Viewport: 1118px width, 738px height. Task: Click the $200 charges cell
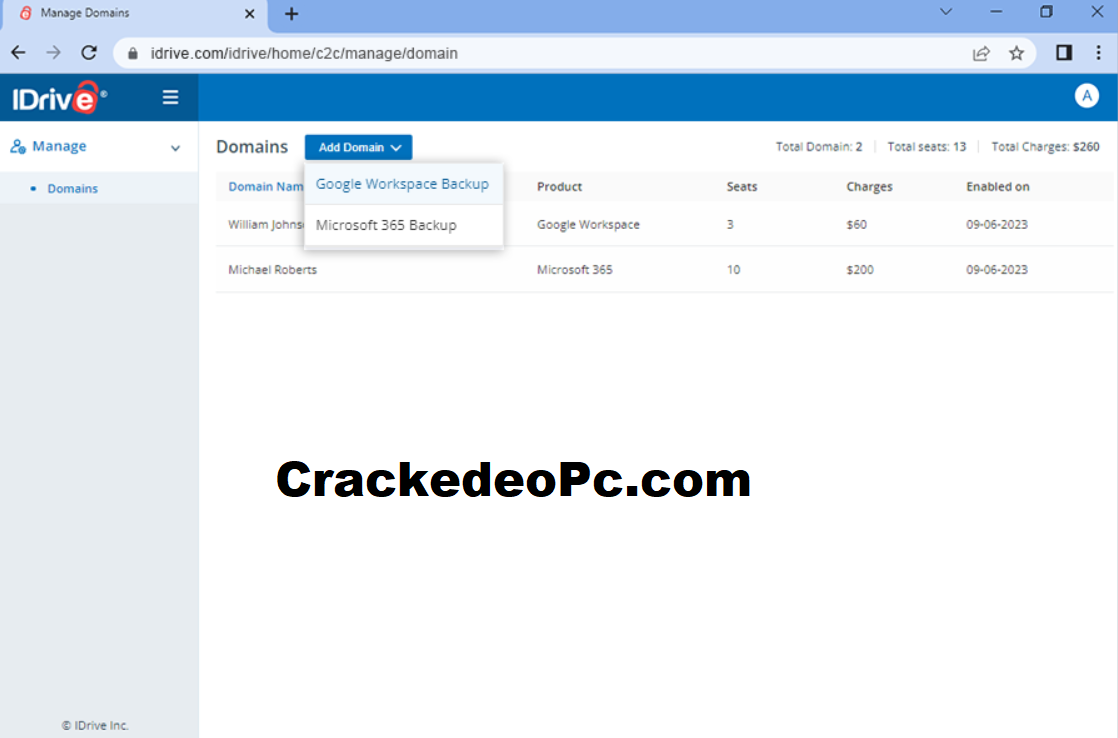[x=860, y=270]
